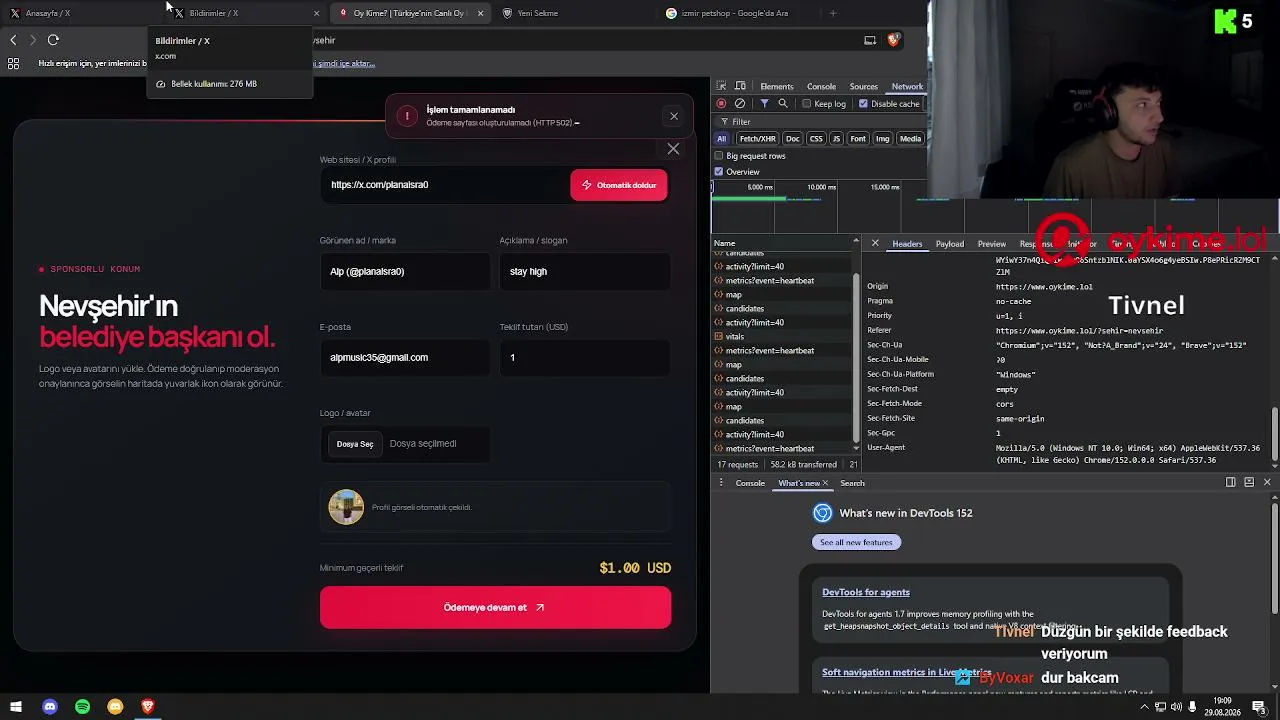This screenshot has width=1280, height=720.
Task: Switch to the Elements panel
Action: click(x=777, y=87)
